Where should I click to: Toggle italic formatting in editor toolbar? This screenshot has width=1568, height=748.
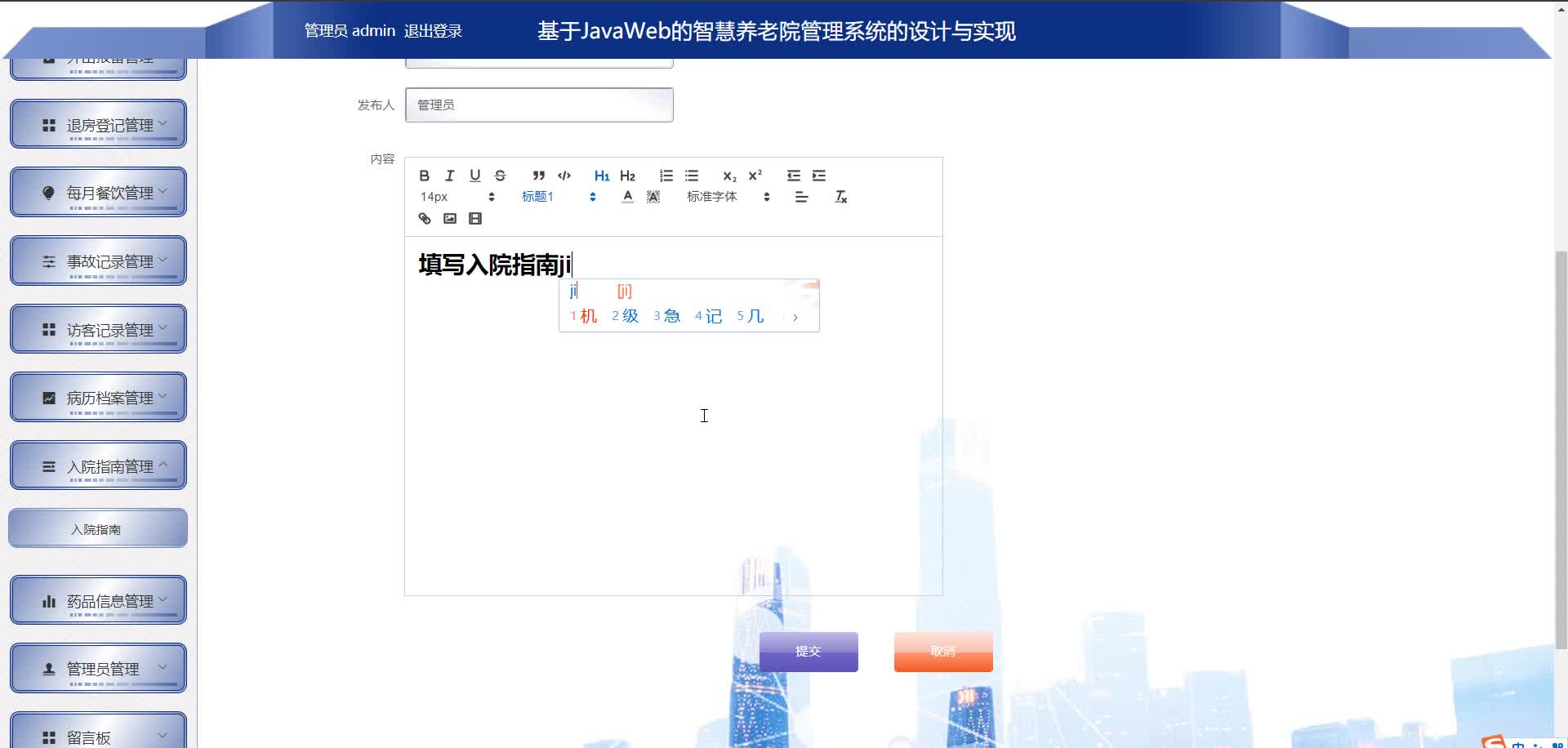pyautogui.click(x=449, y=176)
